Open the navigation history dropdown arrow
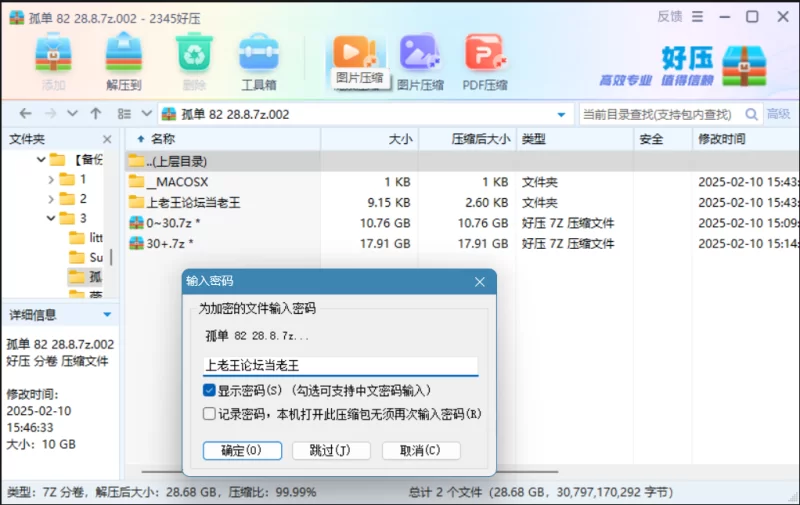800x505 pixels. (x=72, y=114)
